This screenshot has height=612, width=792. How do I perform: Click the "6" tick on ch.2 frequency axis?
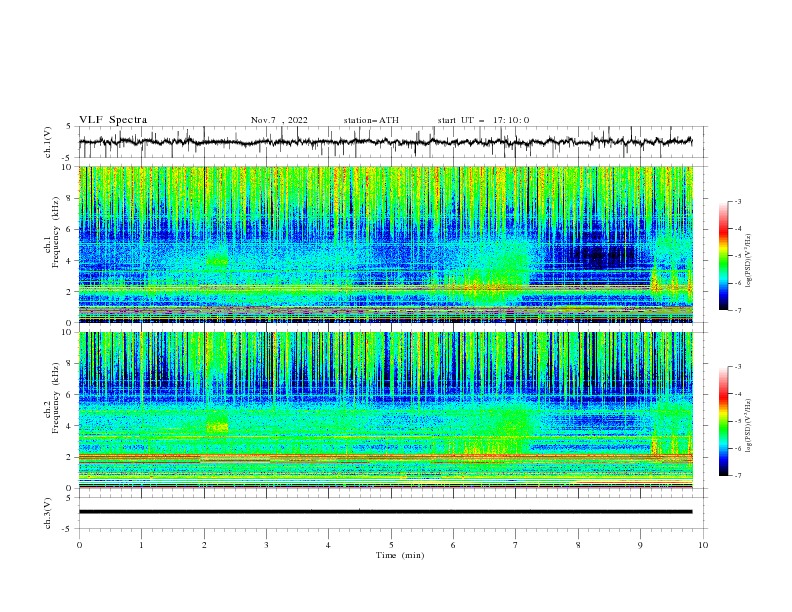70,394
